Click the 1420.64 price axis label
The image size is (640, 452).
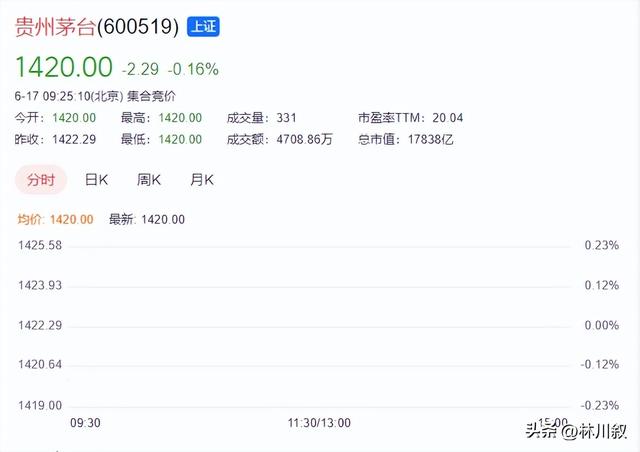coord(40,364)
